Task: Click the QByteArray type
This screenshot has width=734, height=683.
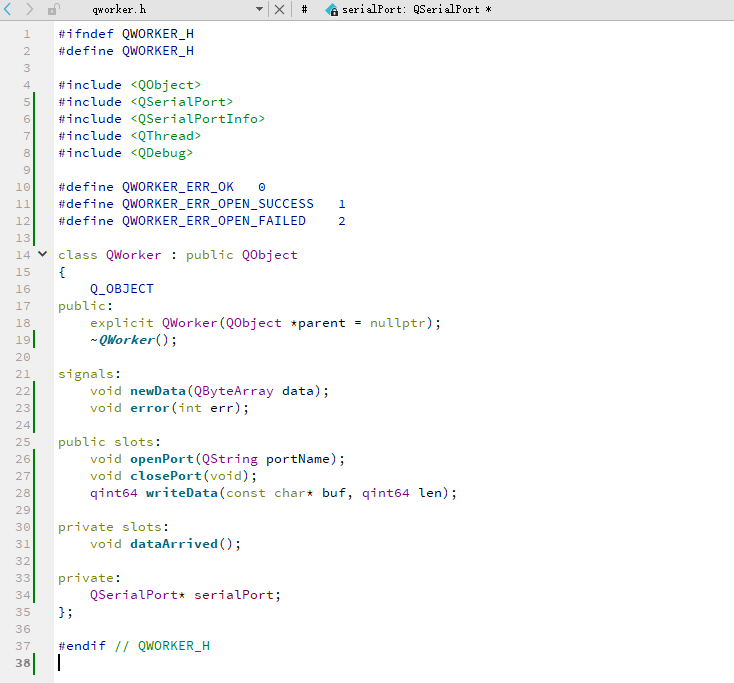Action: tap(234, 391)
